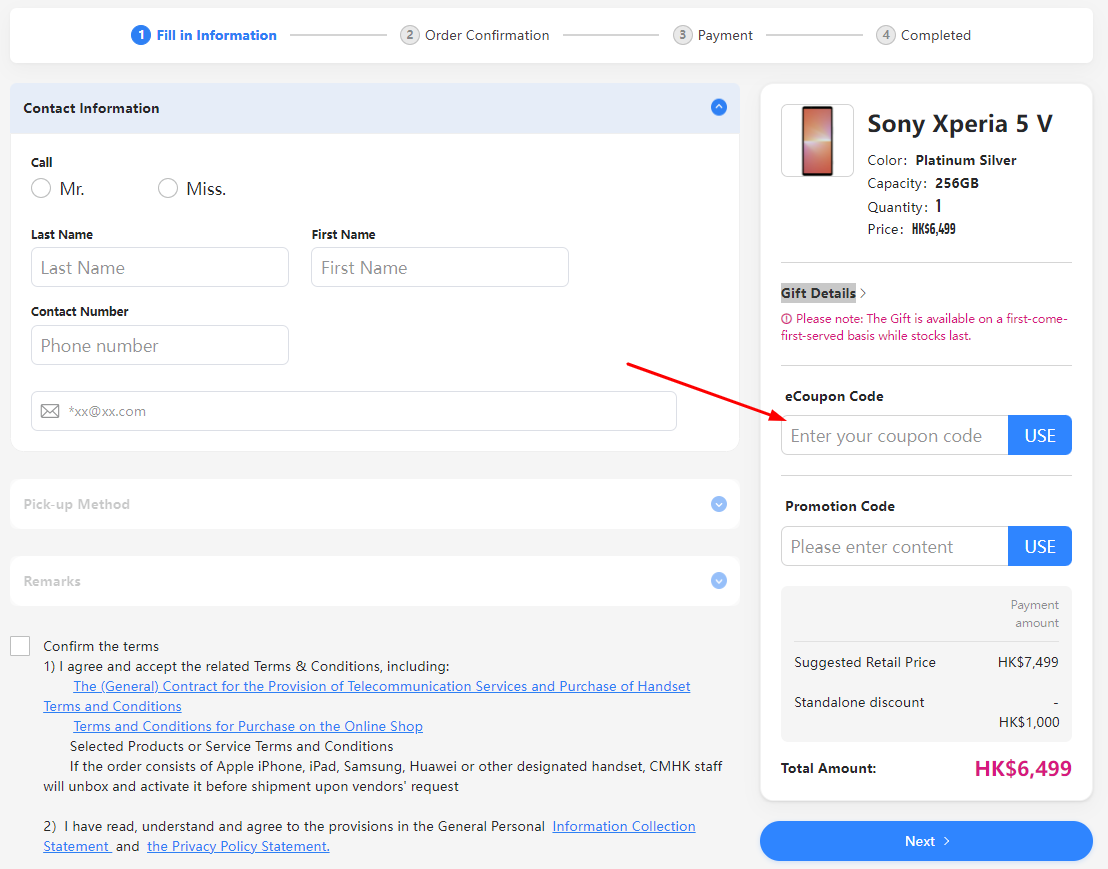Open Online Shop purchase terms link

(248, 726)
